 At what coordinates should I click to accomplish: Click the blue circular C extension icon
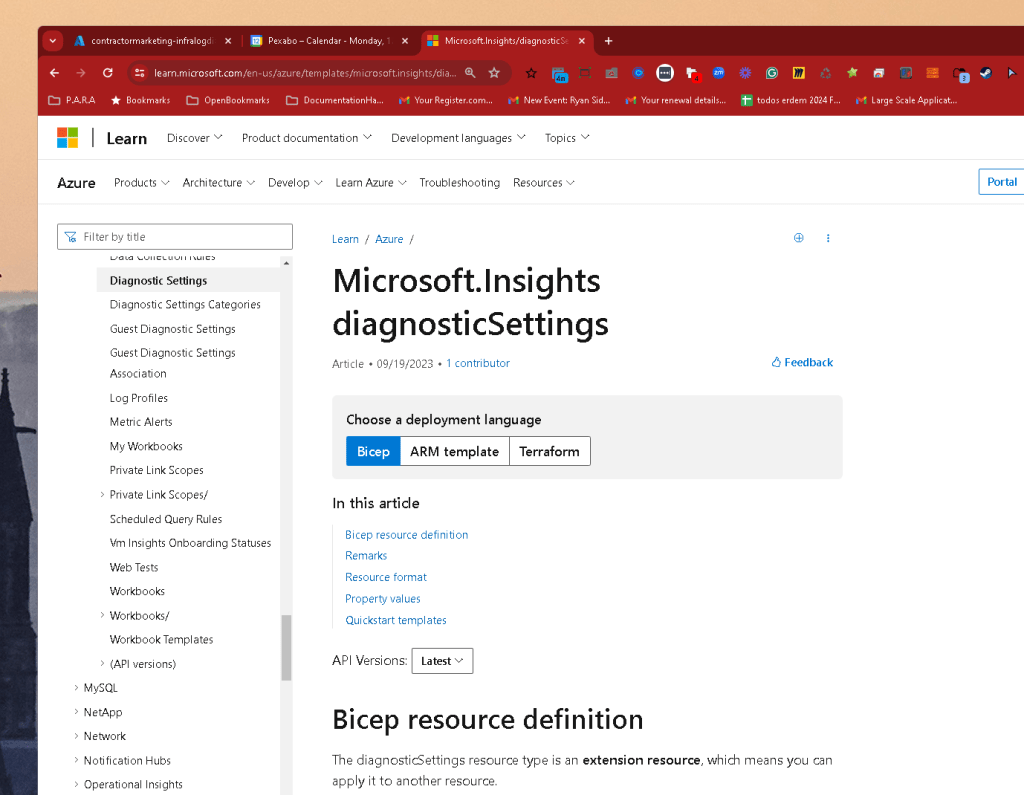coord(638,73)
